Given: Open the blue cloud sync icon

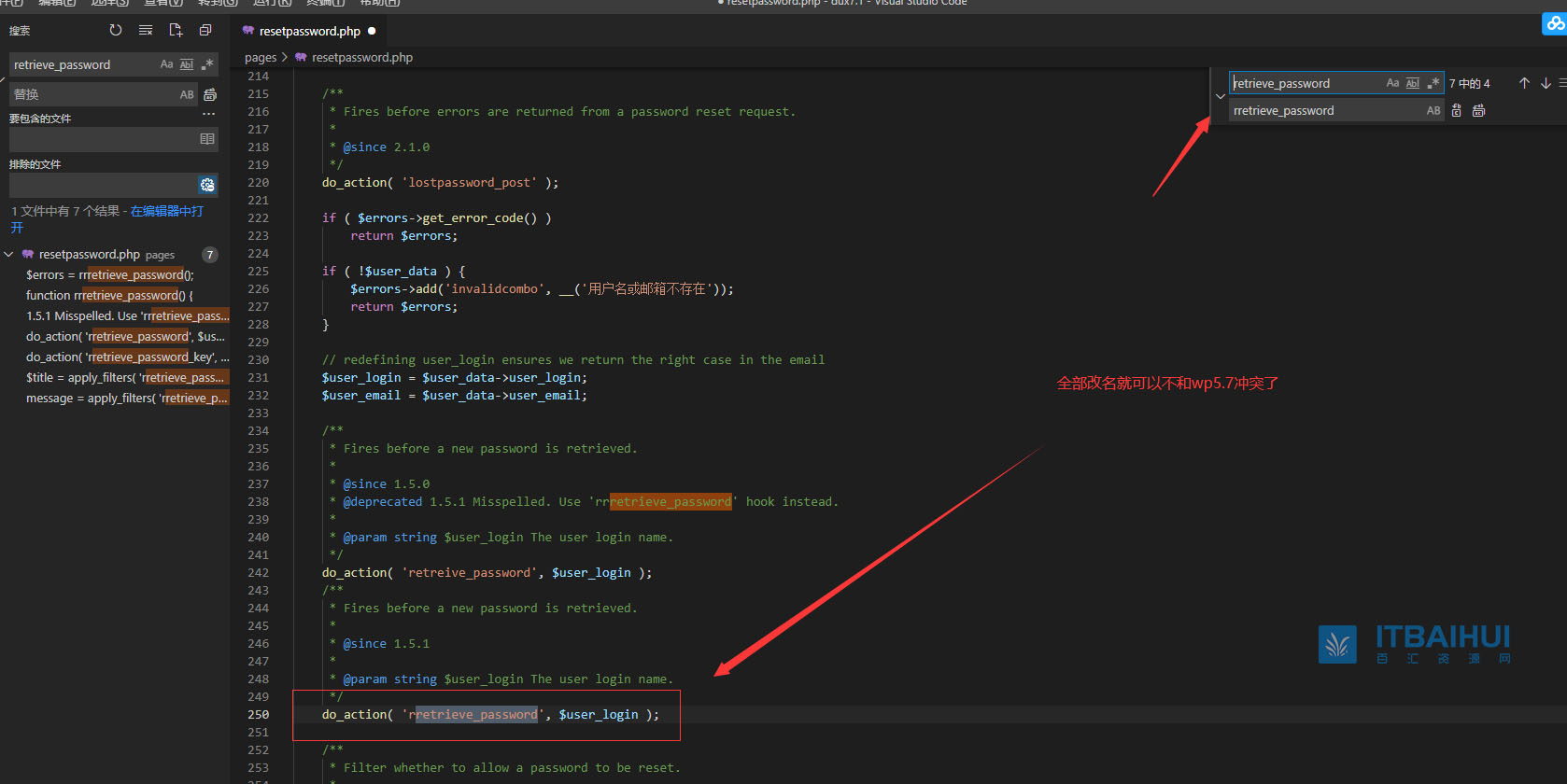Looking at the screenshot, I should [1555, 24].
